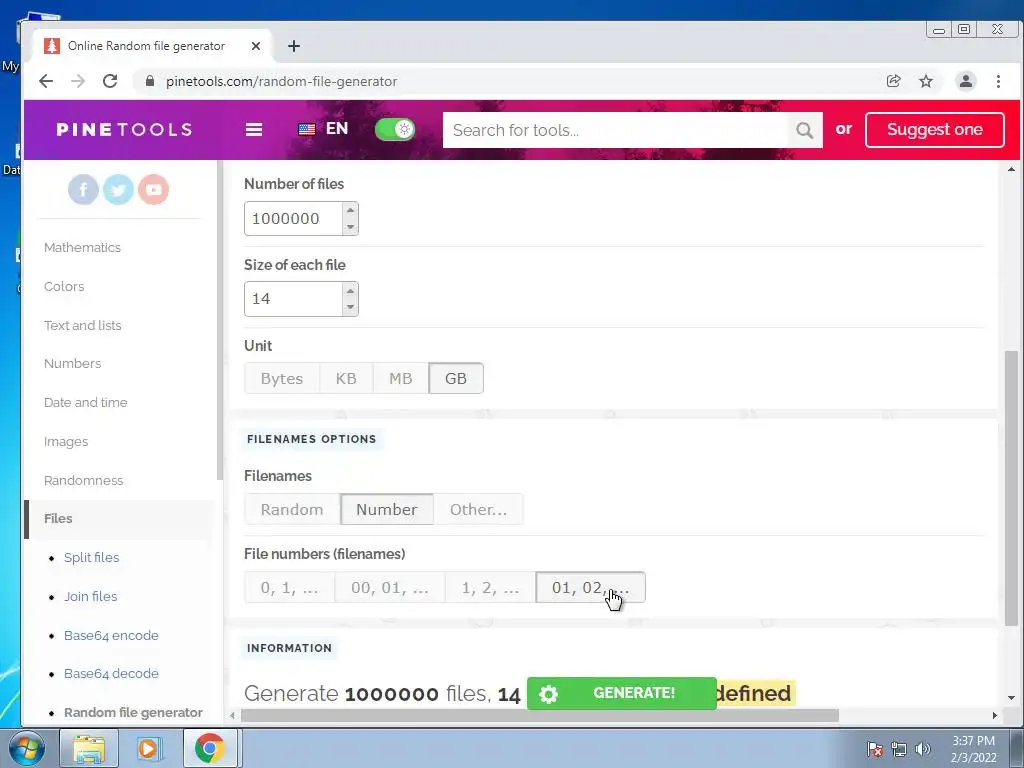Select Bytes unit
1024x768 pixels.
pos(281,379)
